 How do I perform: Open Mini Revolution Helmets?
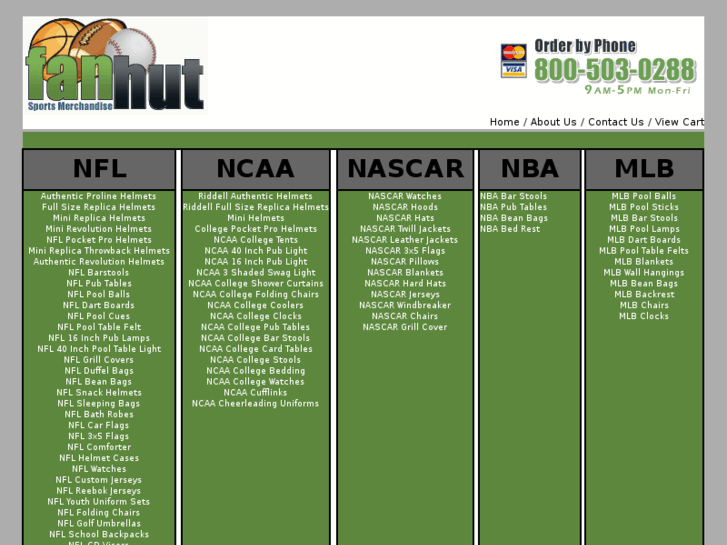pyautogui.click(x=98, y=229)
